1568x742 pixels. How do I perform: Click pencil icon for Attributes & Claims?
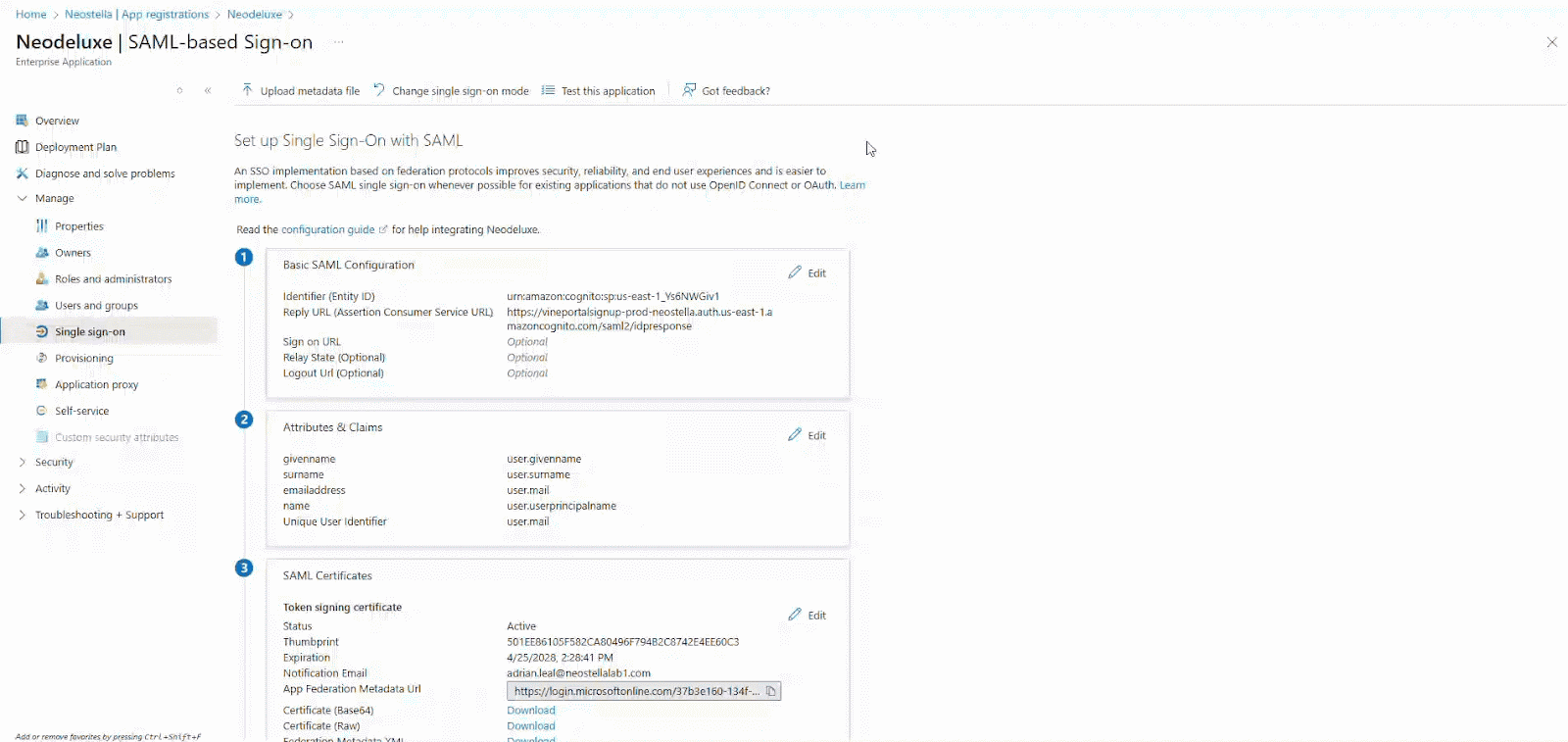tap(795, 435)
